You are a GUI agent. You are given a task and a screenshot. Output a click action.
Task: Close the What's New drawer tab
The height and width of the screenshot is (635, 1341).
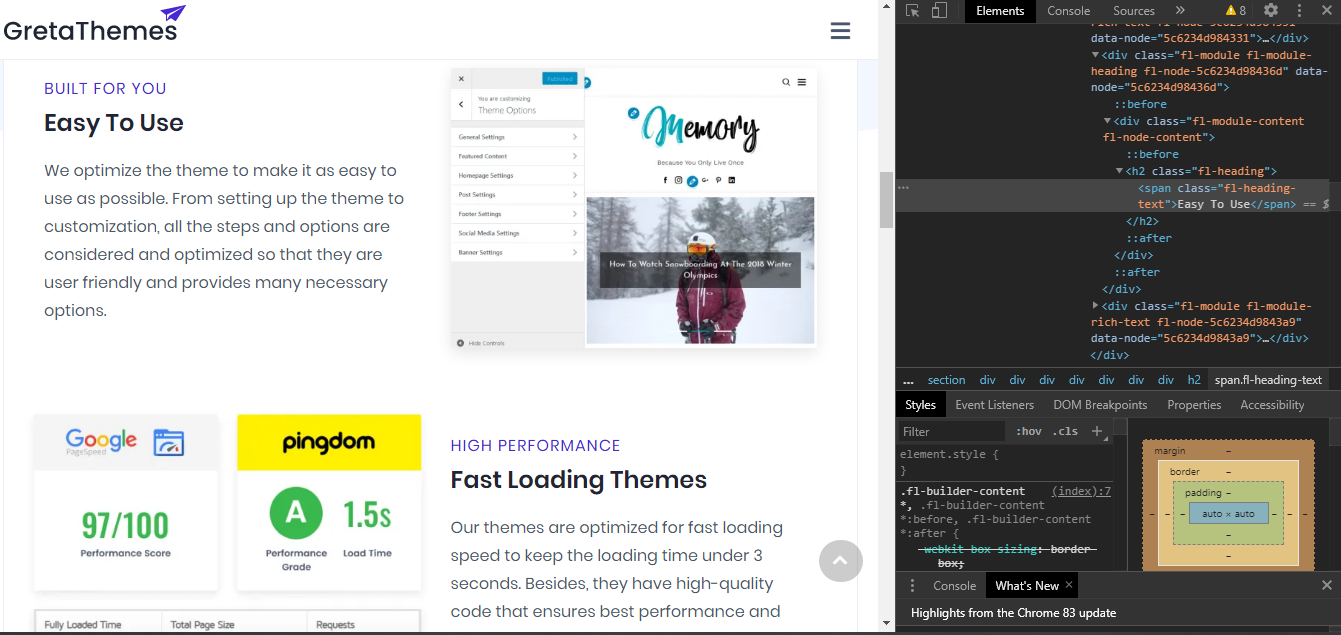(x=1068, y=585)
